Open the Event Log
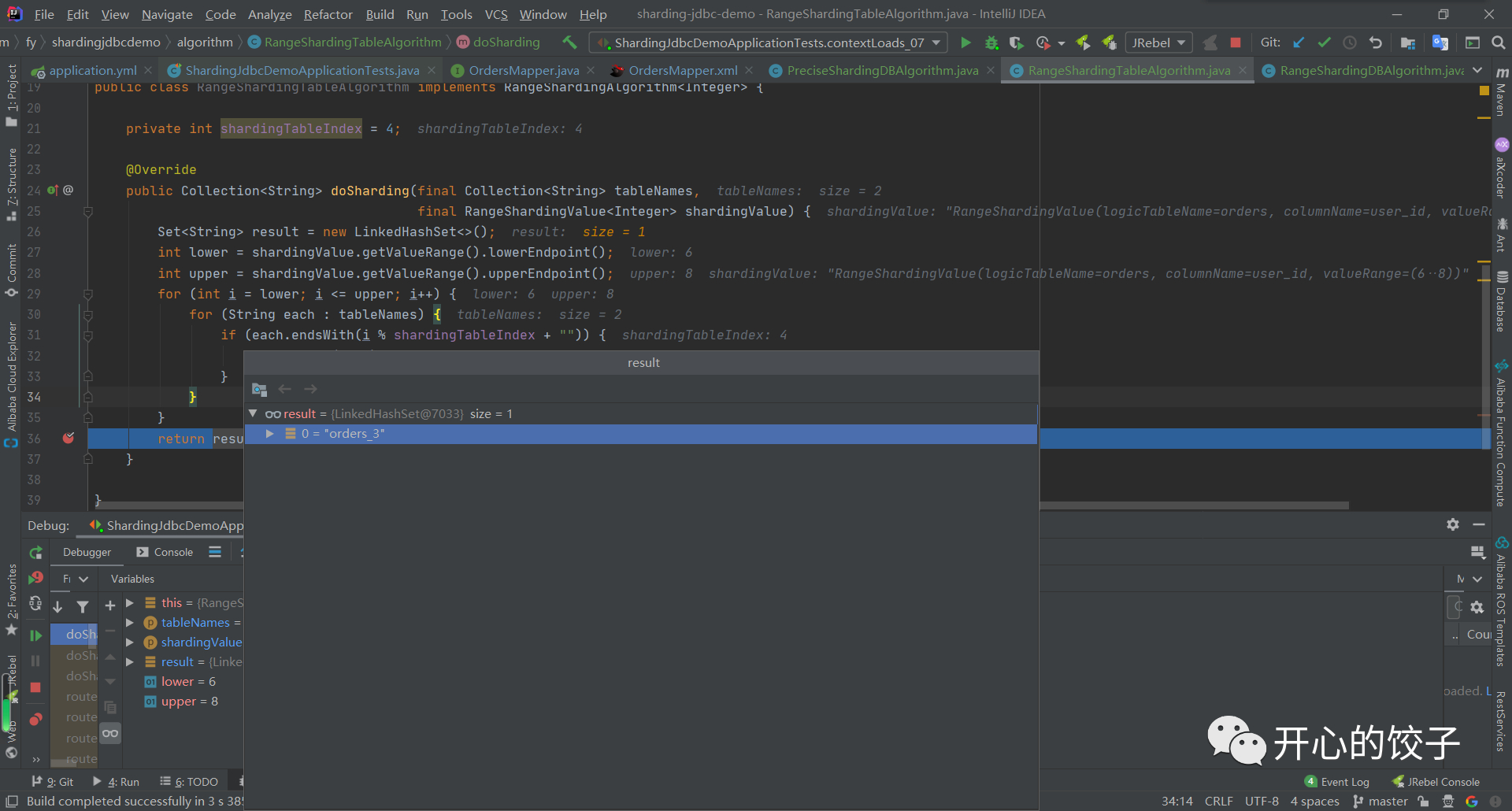 click(x=1336, y=781)
